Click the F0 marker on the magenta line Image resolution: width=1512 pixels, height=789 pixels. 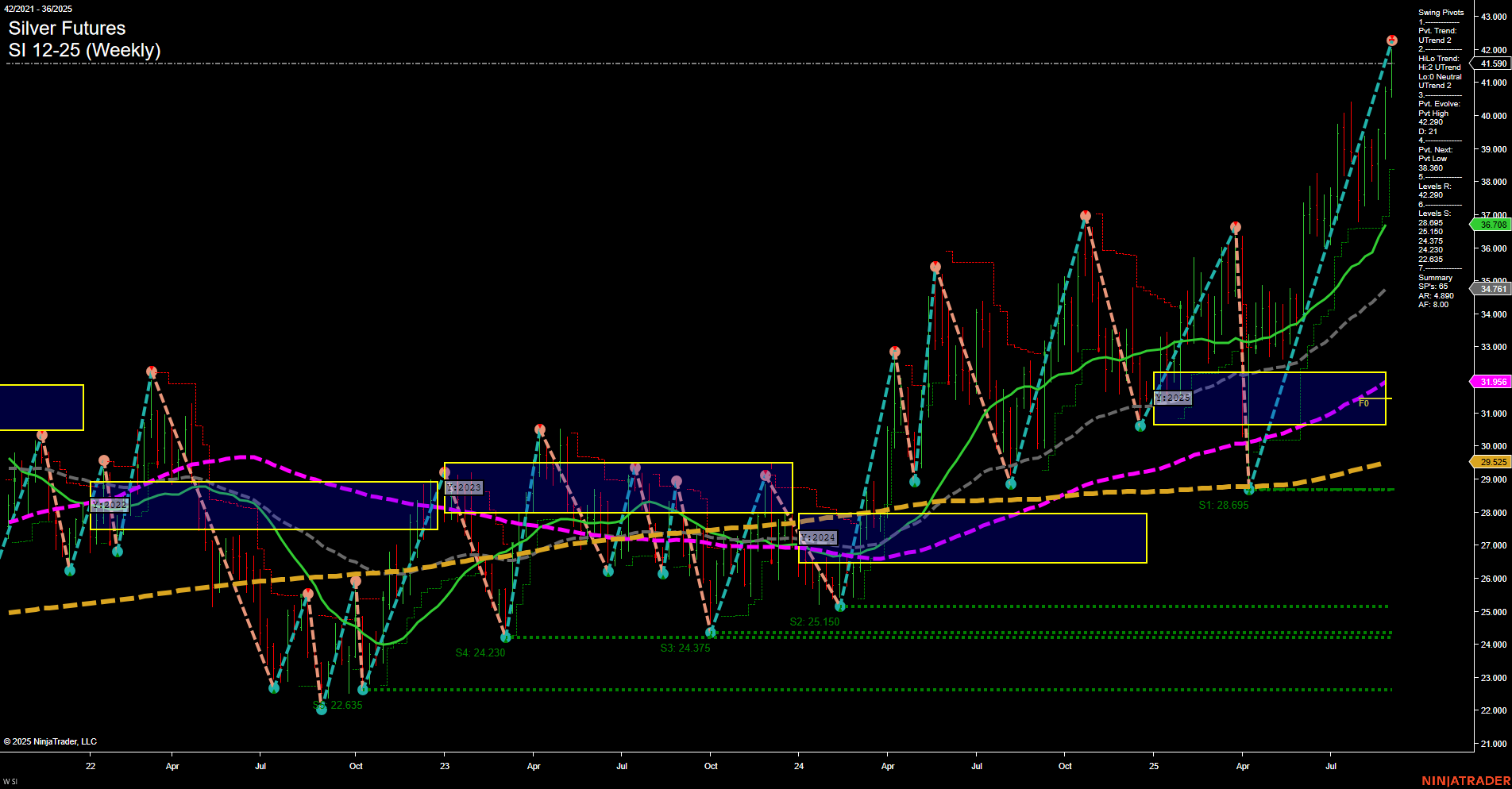pyautogui.click(x=1364, y=403)
